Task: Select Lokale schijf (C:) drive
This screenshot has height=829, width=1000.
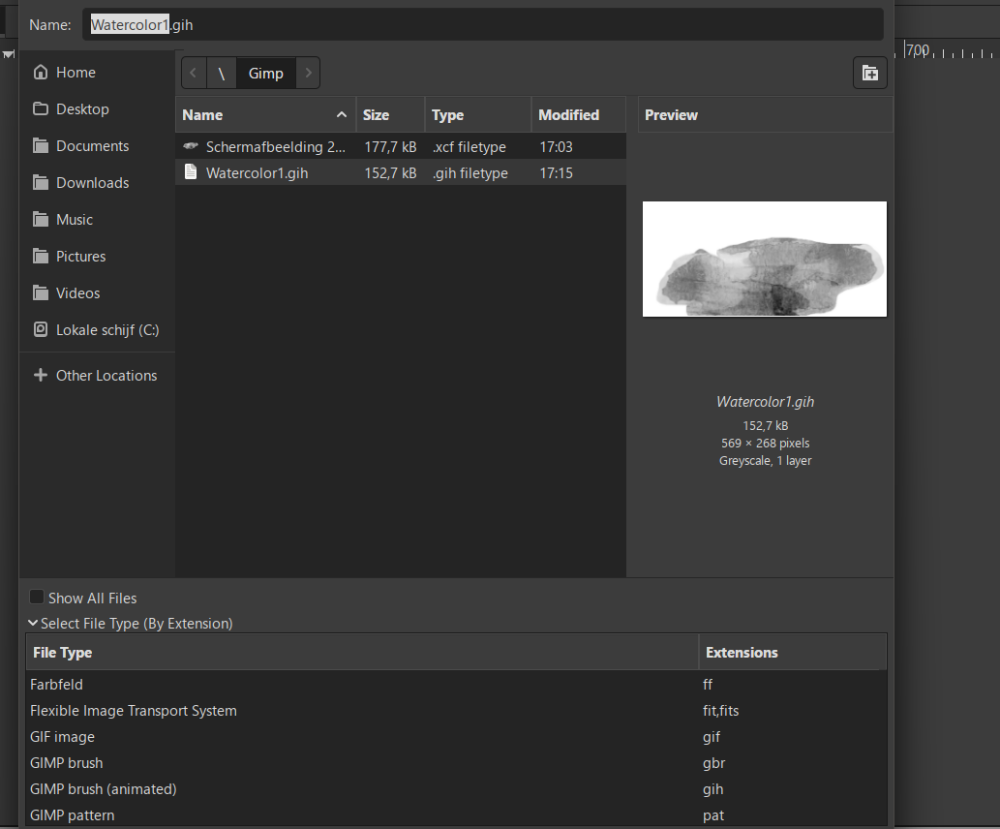Action: 107,330
